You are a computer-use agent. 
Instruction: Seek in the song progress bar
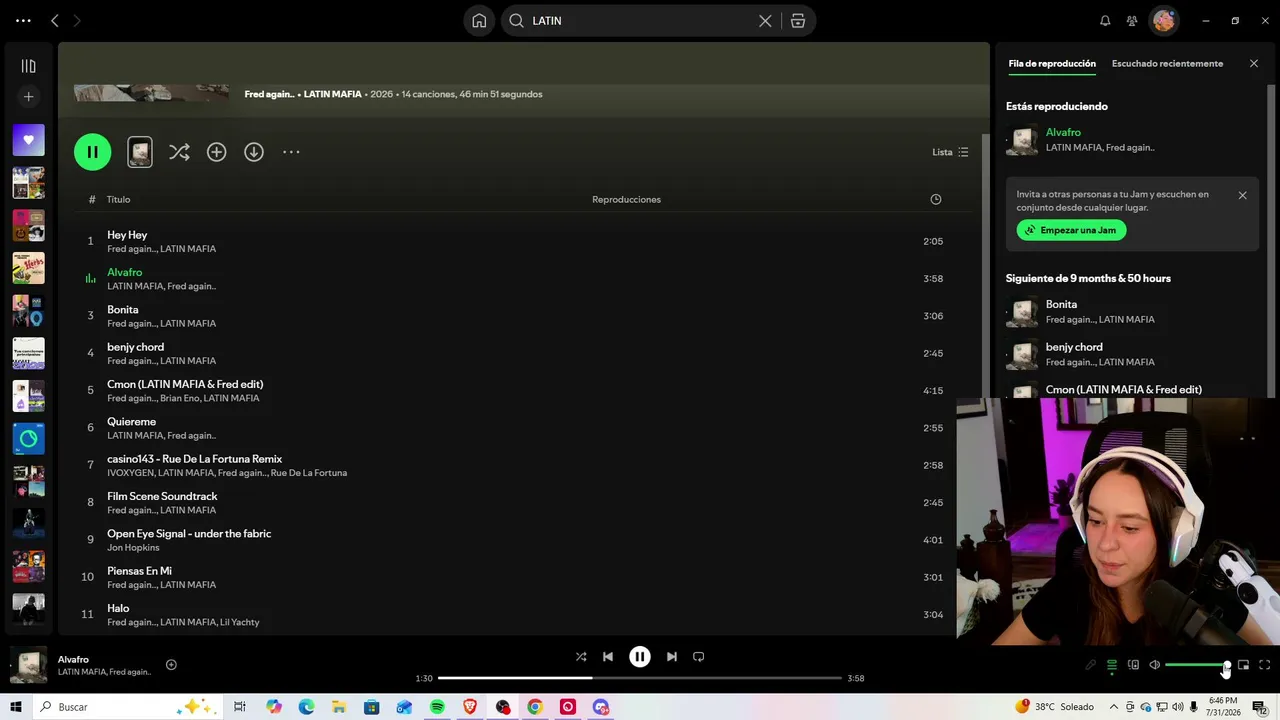pos(640,678)
